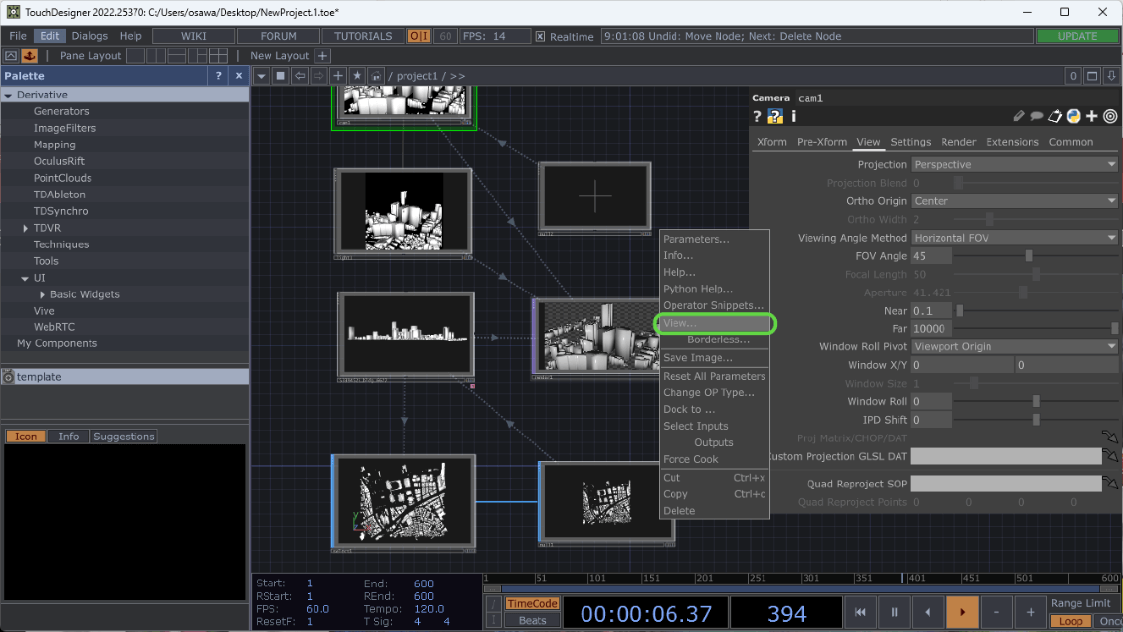Collapse the Derivative palette folder

pyautogui.click(x=9, y=95)
